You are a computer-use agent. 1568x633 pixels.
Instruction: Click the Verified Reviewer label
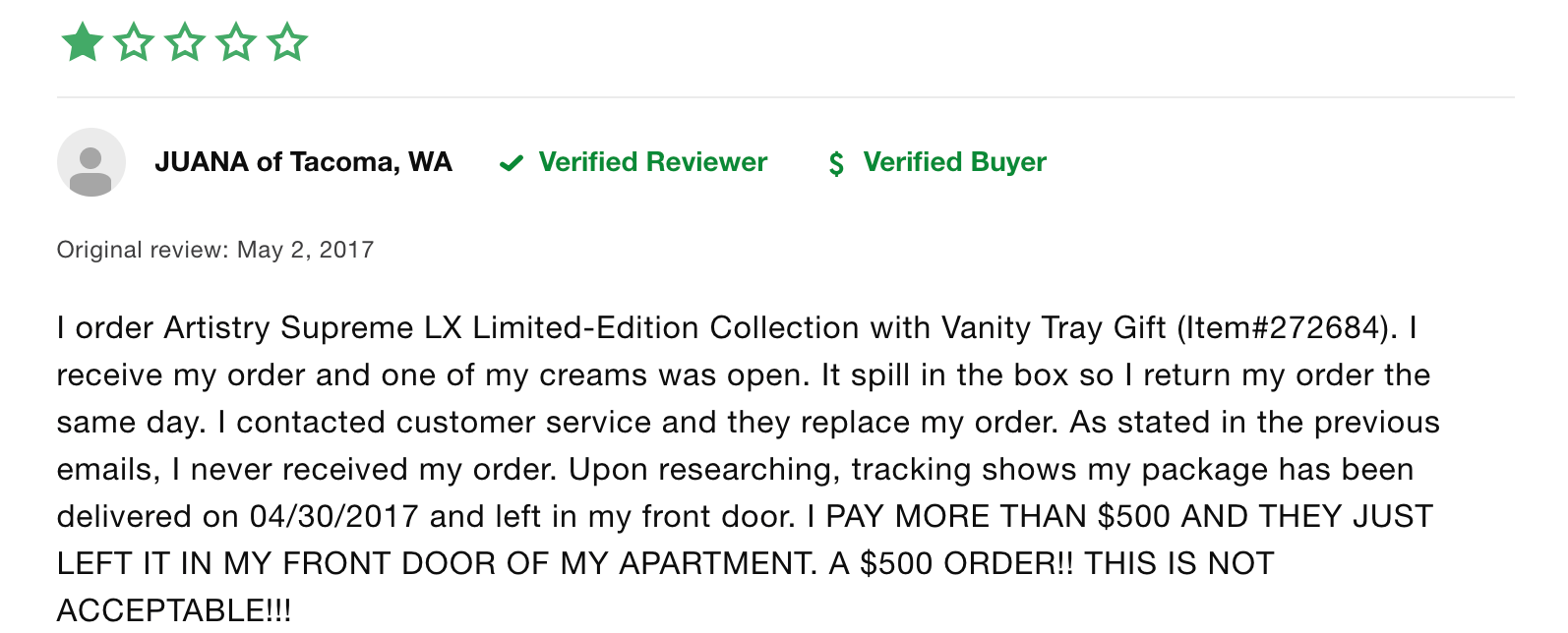(653, 162)
